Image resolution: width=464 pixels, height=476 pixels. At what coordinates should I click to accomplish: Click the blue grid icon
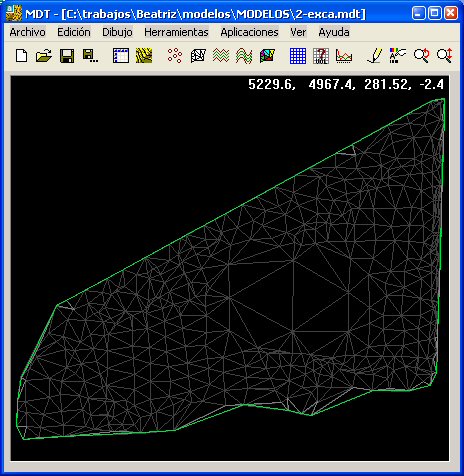coord(298,56)
